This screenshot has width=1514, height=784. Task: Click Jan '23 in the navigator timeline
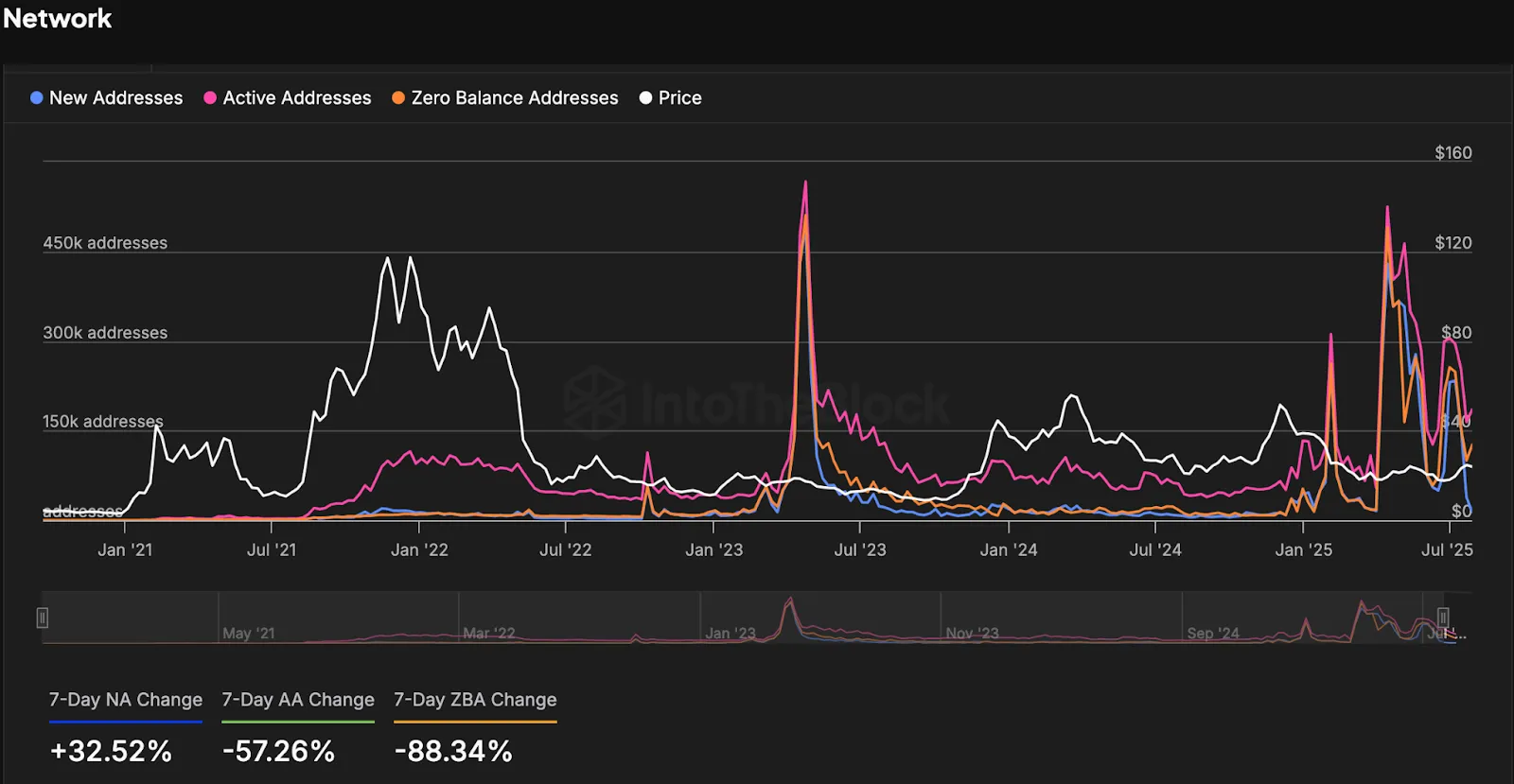click(x=731, y=634)
